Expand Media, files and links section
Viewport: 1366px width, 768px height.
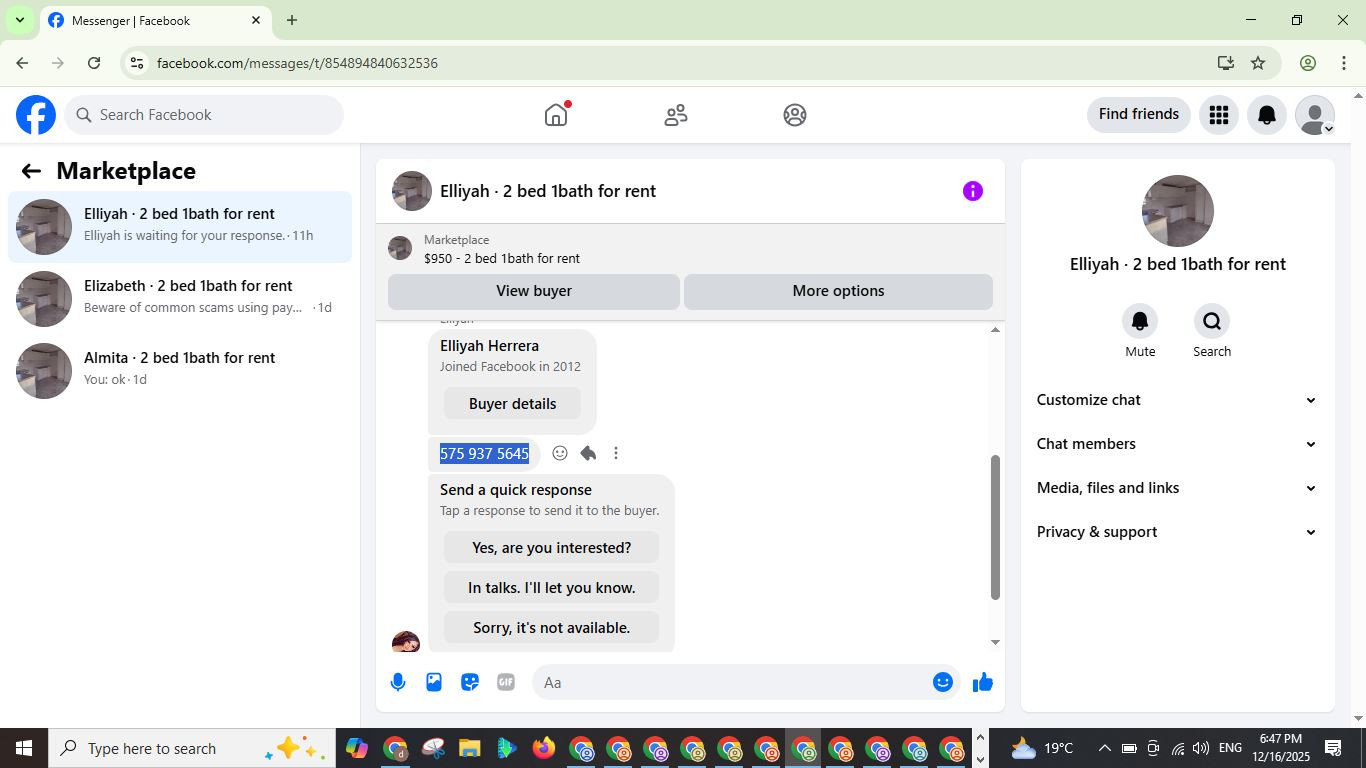(1177, 488)
